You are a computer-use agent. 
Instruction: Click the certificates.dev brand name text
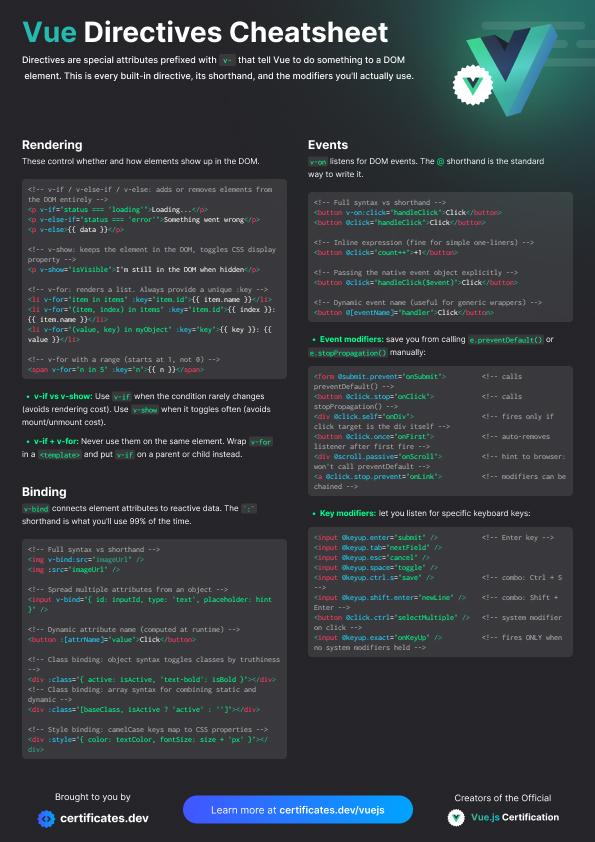click(104, 818)
